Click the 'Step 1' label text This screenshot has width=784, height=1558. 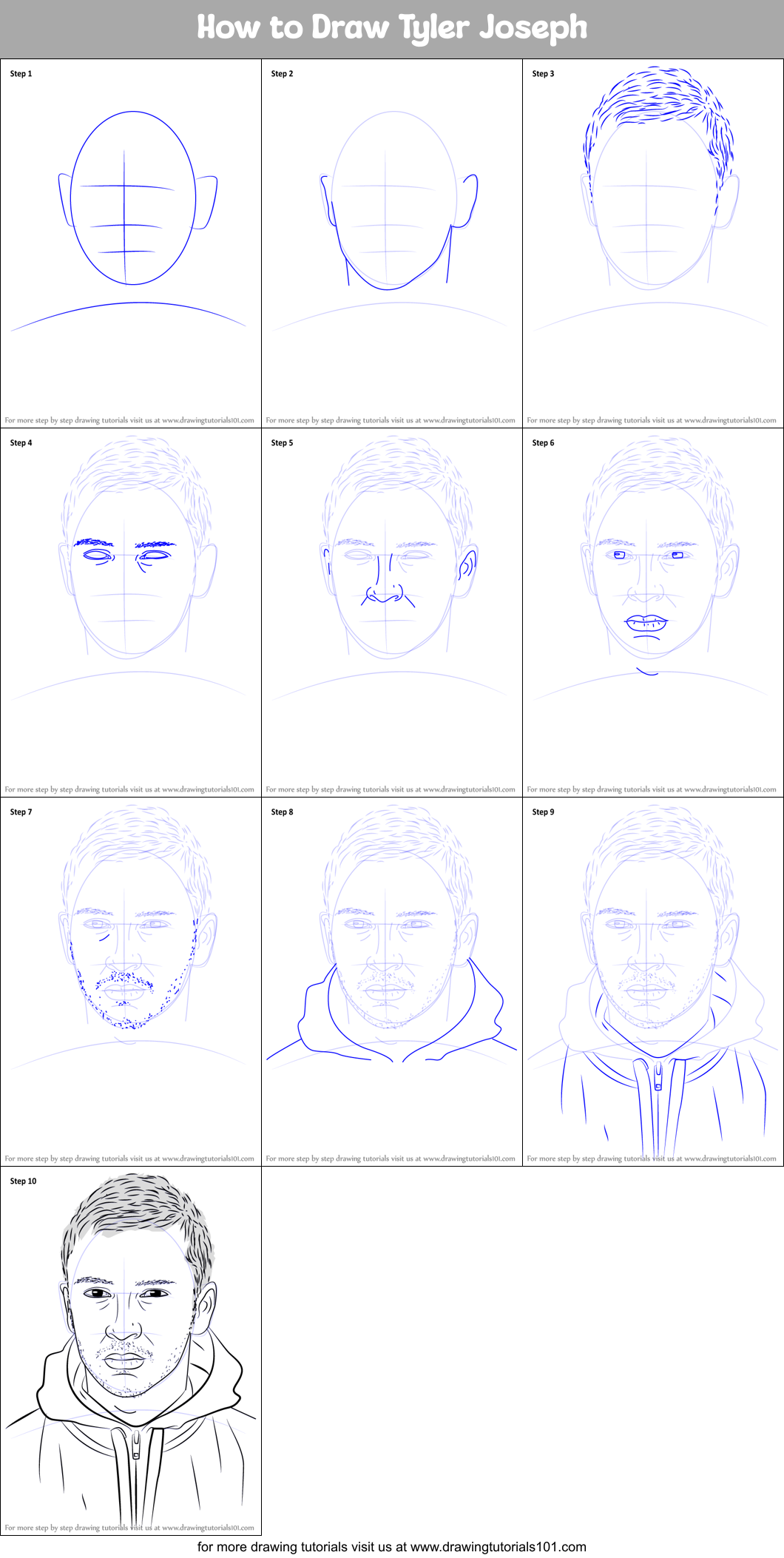pyautogui.click(x=21, y=74)
